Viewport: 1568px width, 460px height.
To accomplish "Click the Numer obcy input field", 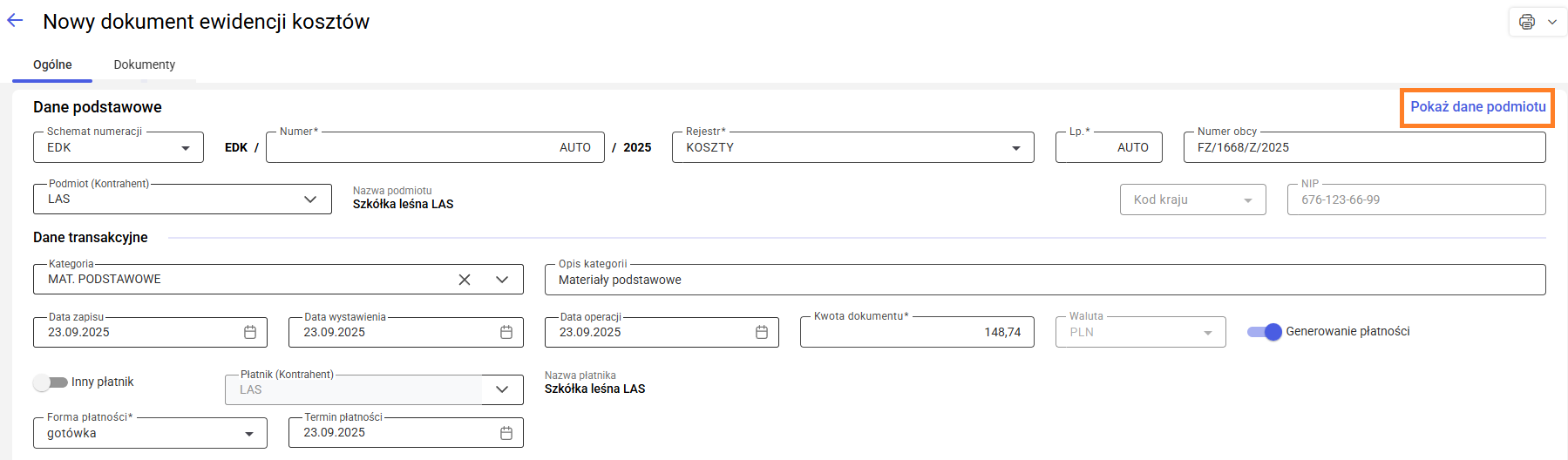I will 1364,148.
